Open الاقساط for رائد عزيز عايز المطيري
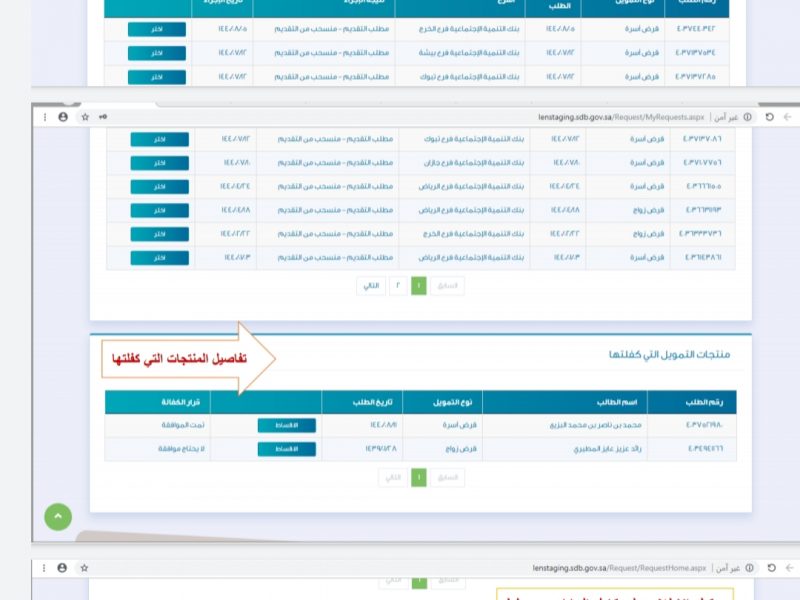800x600 pixels. coord(287,449)
